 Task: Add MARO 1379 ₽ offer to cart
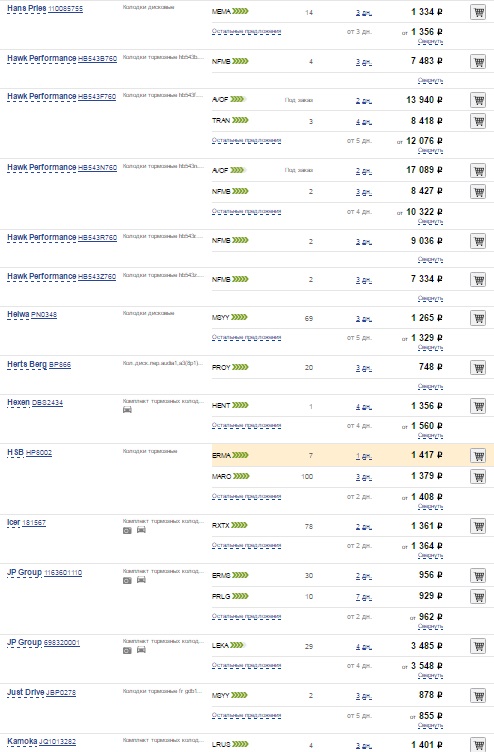[x=478, y=476]
